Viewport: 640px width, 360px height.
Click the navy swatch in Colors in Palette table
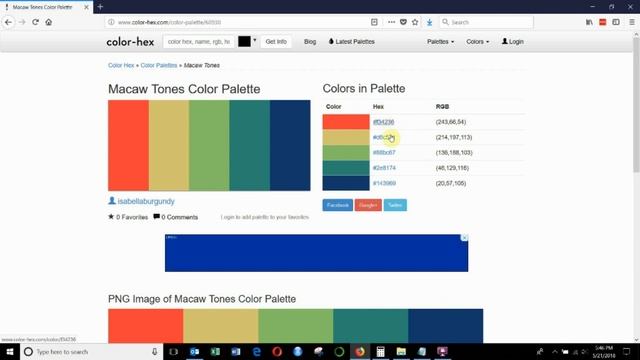click(x=346, y=183)
